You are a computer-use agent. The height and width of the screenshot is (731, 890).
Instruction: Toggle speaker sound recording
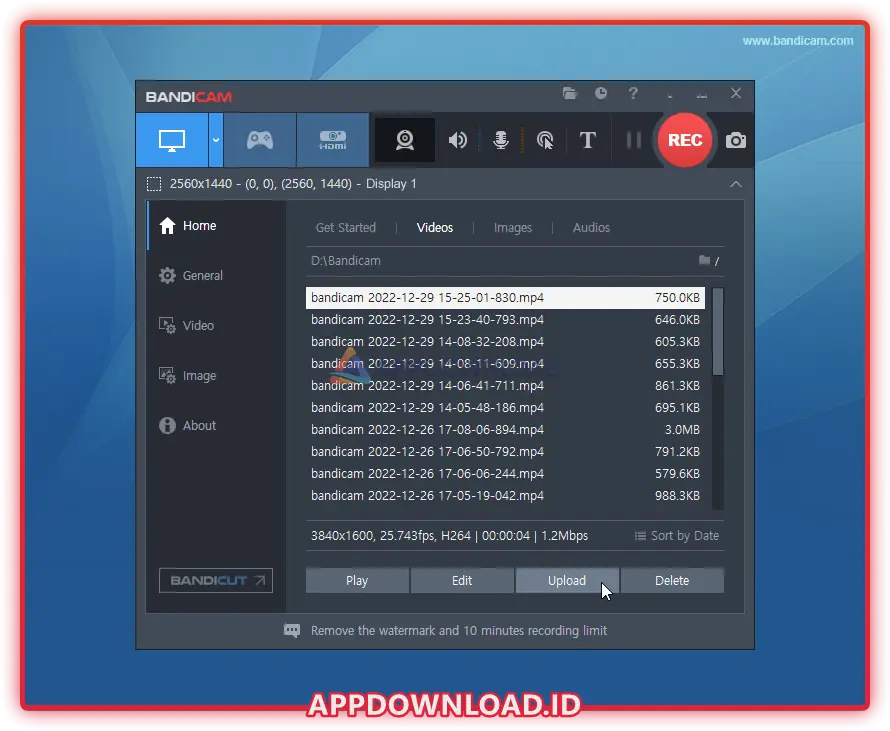click(x=458, y=141)
